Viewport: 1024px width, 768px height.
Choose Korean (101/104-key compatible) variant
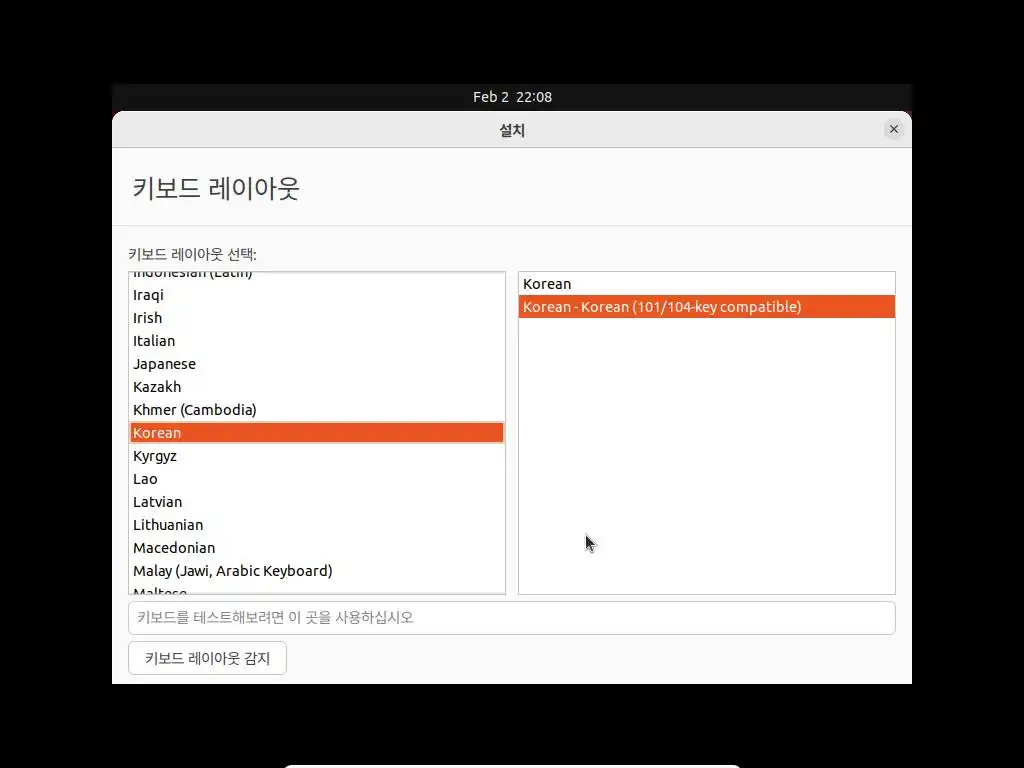coord(707,307)
